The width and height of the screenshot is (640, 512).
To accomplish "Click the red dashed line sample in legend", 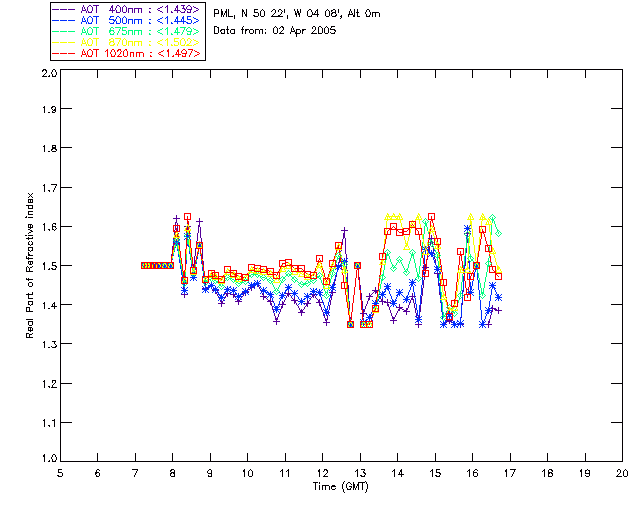I will point(64,54).
